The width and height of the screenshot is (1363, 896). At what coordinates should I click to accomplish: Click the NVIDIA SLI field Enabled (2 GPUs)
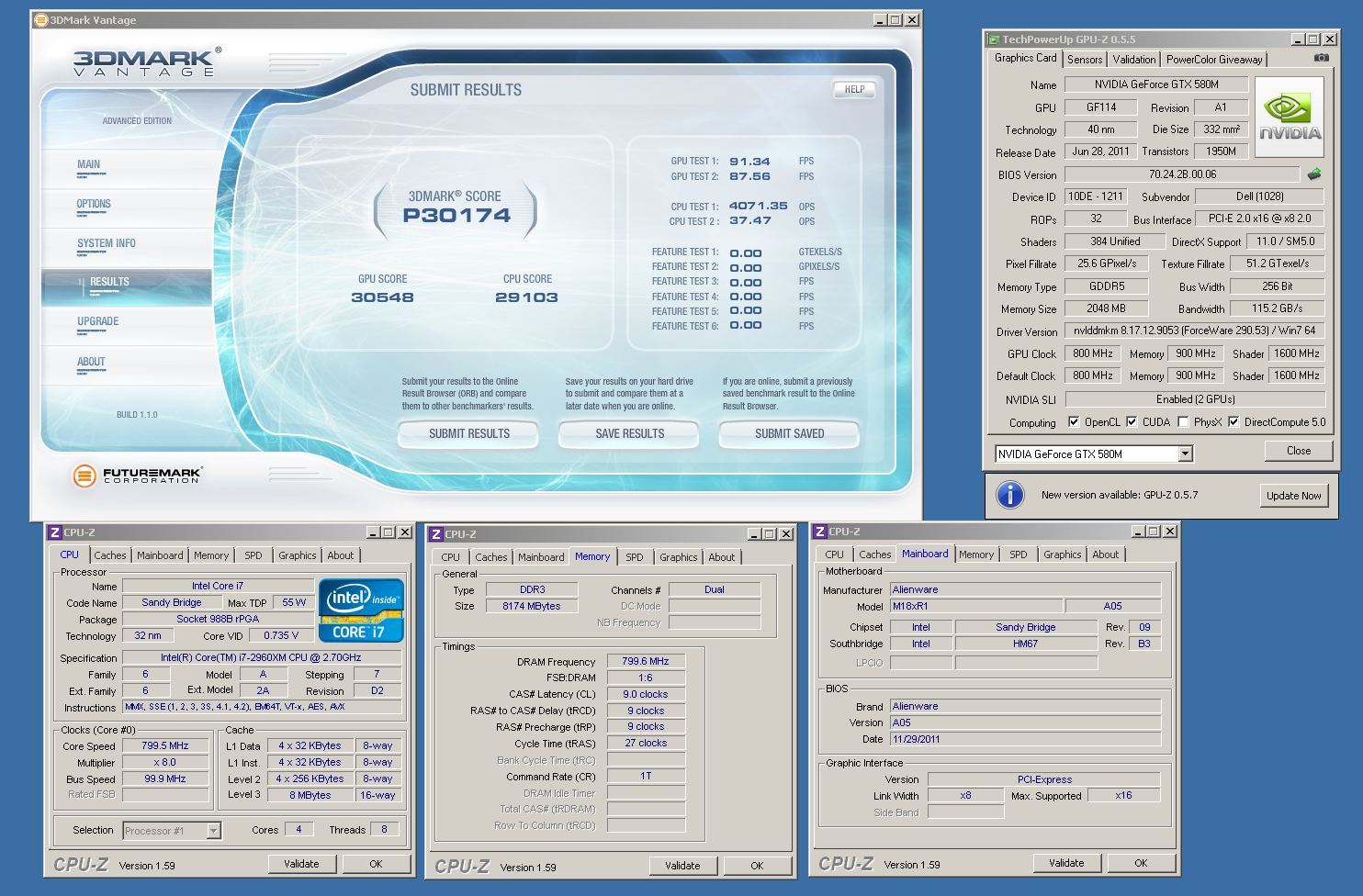1195,399
